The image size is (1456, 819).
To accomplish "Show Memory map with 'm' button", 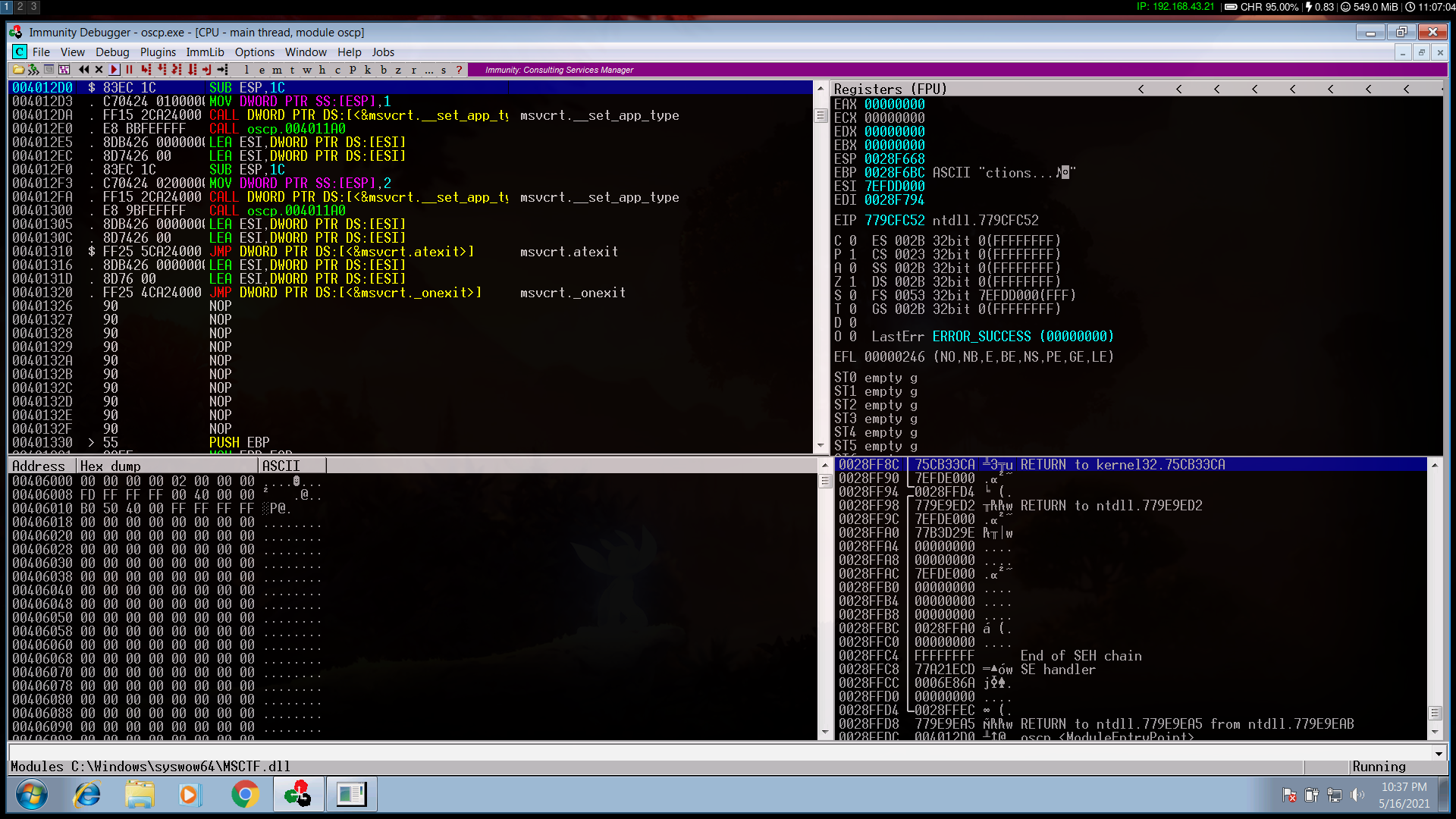I will point(277,70).
